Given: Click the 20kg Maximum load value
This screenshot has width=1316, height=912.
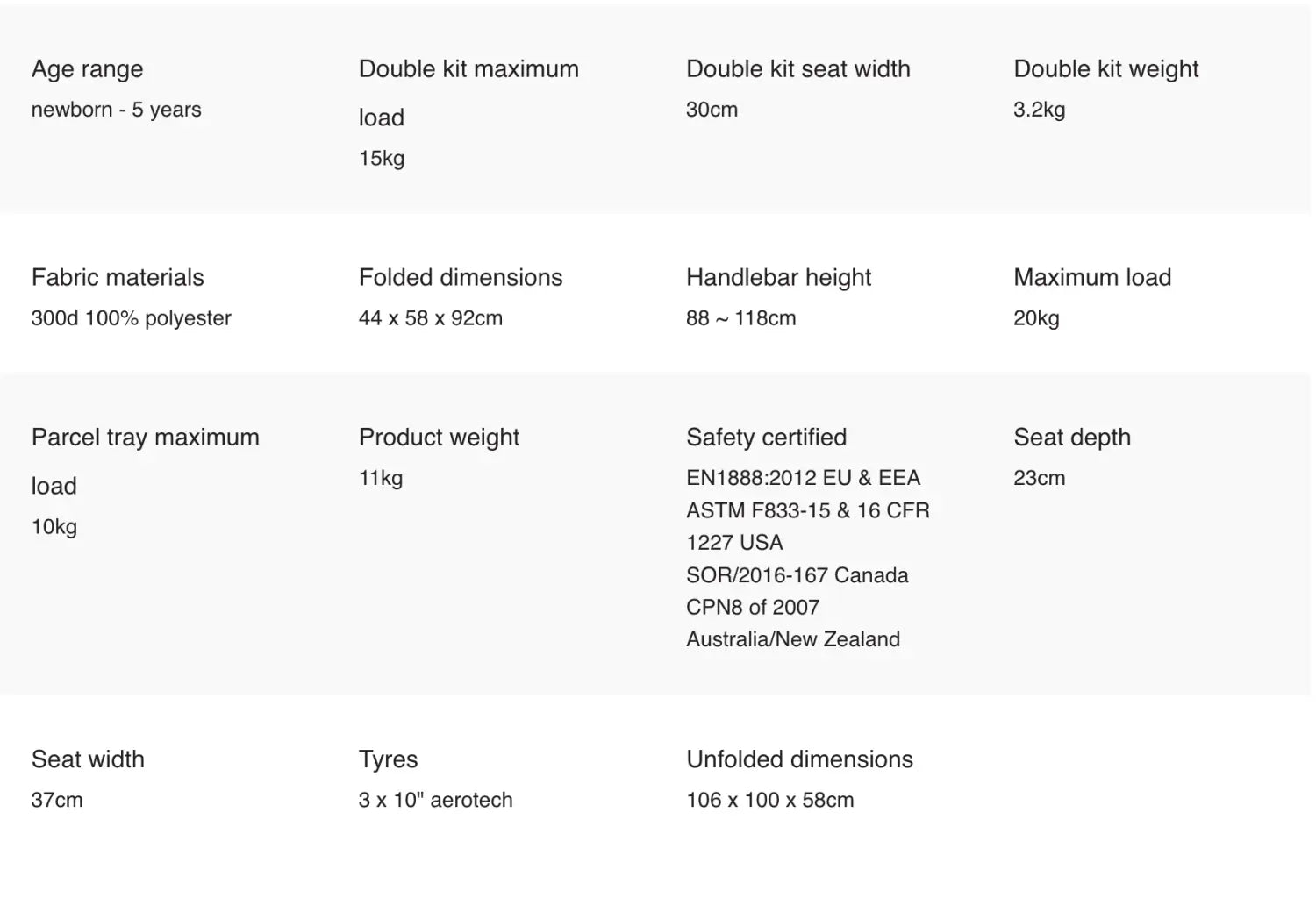Looking at the screenshot, I should (1036, 318).
